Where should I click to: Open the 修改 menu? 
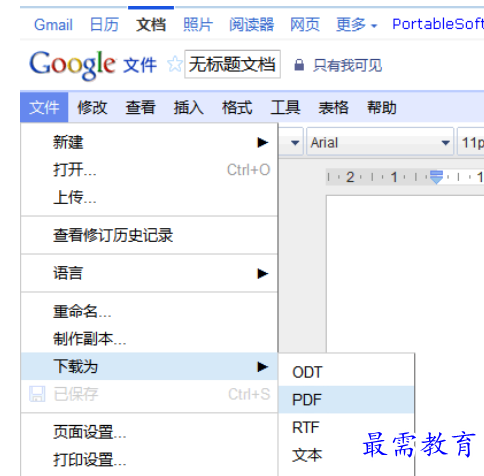coord(92,107)
